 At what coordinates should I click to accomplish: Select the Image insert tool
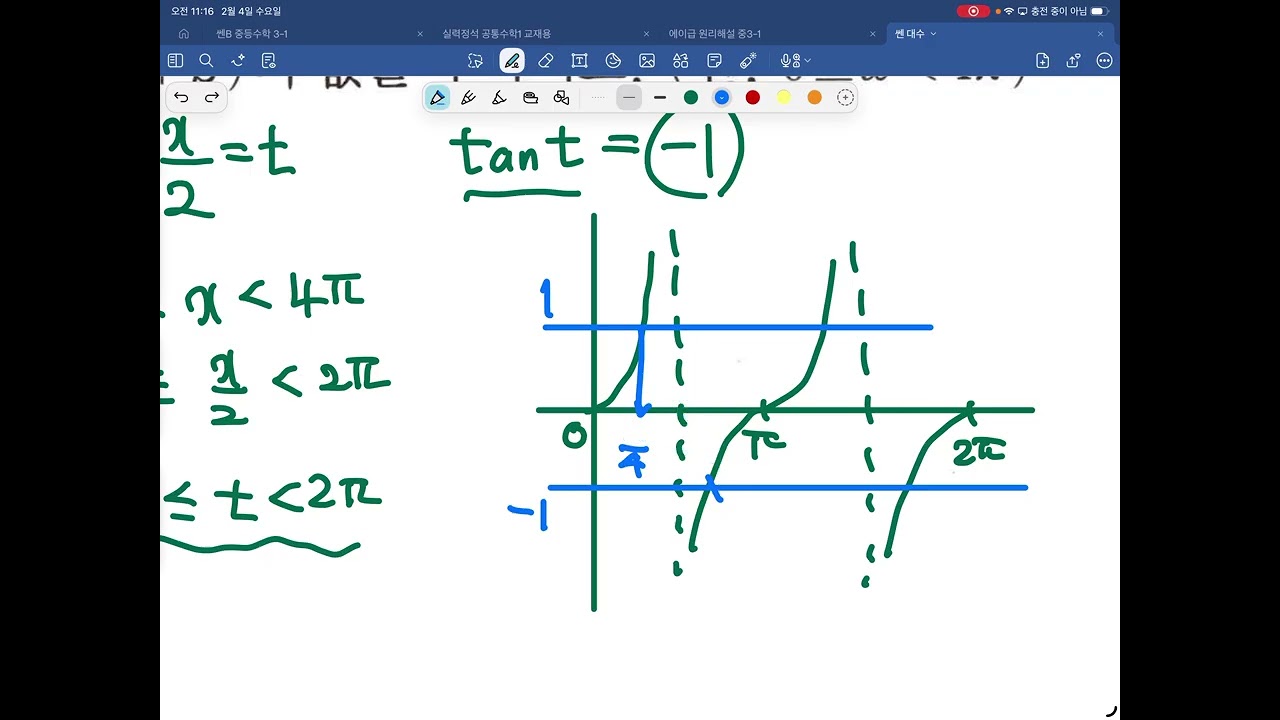647,60
